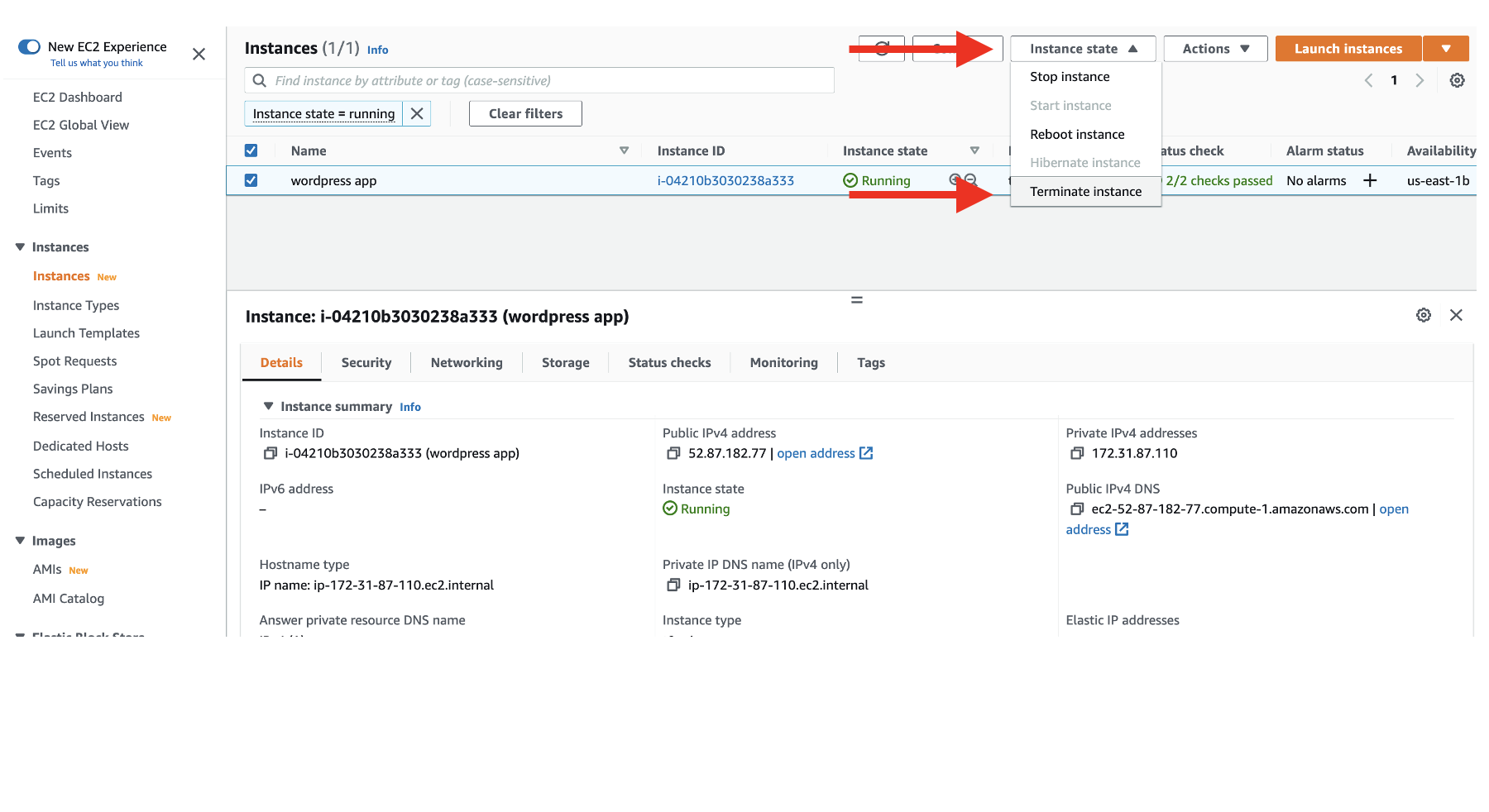1489x812 pixels.
Task: Sort by the Instance state column arrow
Action: click(x=974, y=150)
